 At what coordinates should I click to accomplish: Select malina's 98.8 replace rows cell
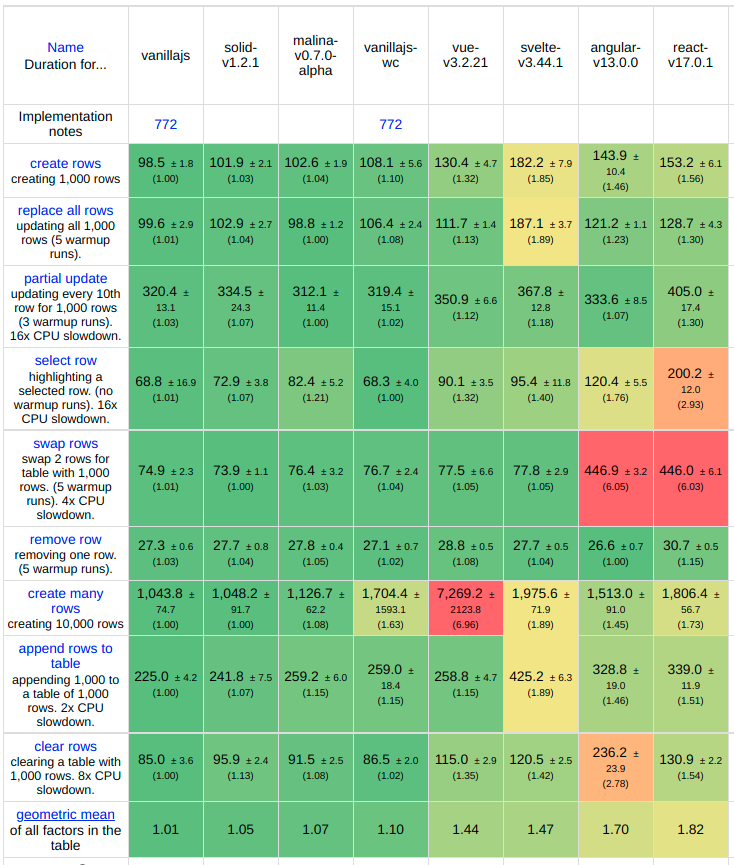click(315, 232)
